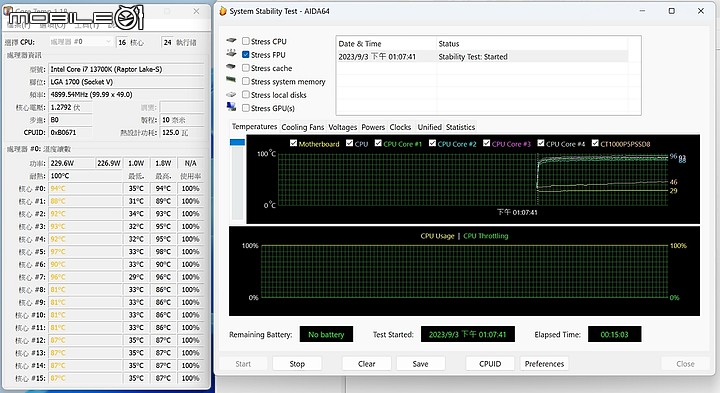Switch to the Clocks tab
Viewport: 720px width, 393px height.
pyautogui.click(x=400, y=127)
